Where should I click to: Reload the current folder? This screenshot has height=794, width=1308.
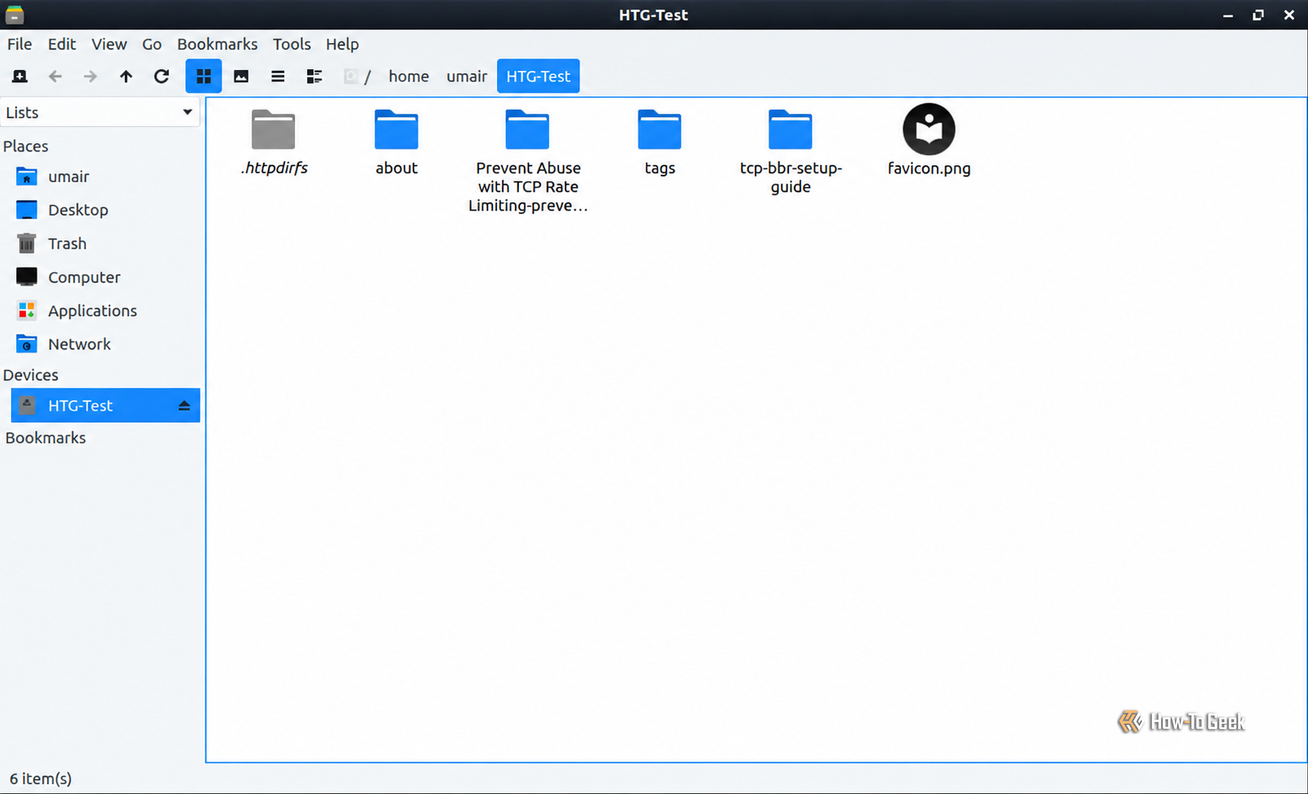(161, 76)
